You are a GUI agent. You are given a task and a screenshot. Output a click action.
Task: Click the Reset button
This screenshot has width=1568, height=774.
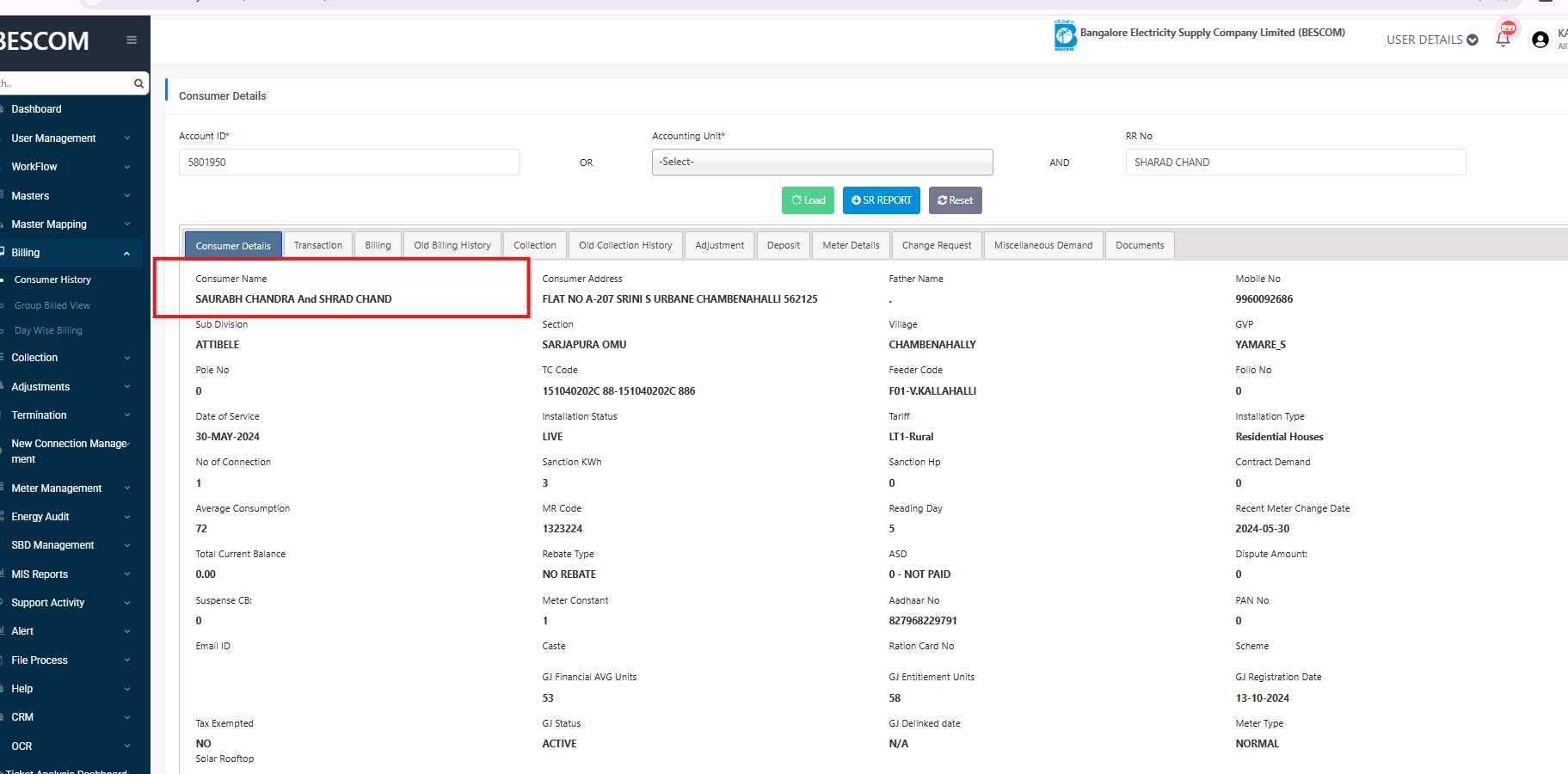point(956,200)
